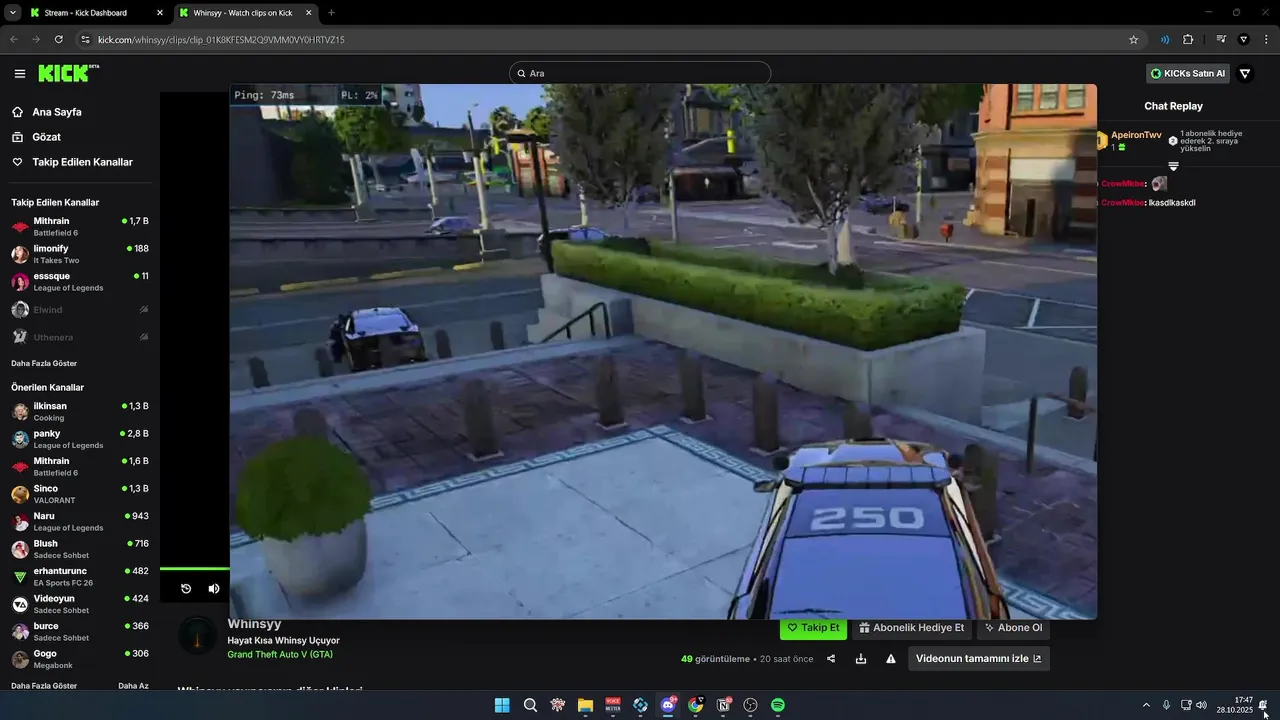Open the Kick profile avatar menu
The width and height of the screenshot is (1280, 720).
tap(1245, 73)
